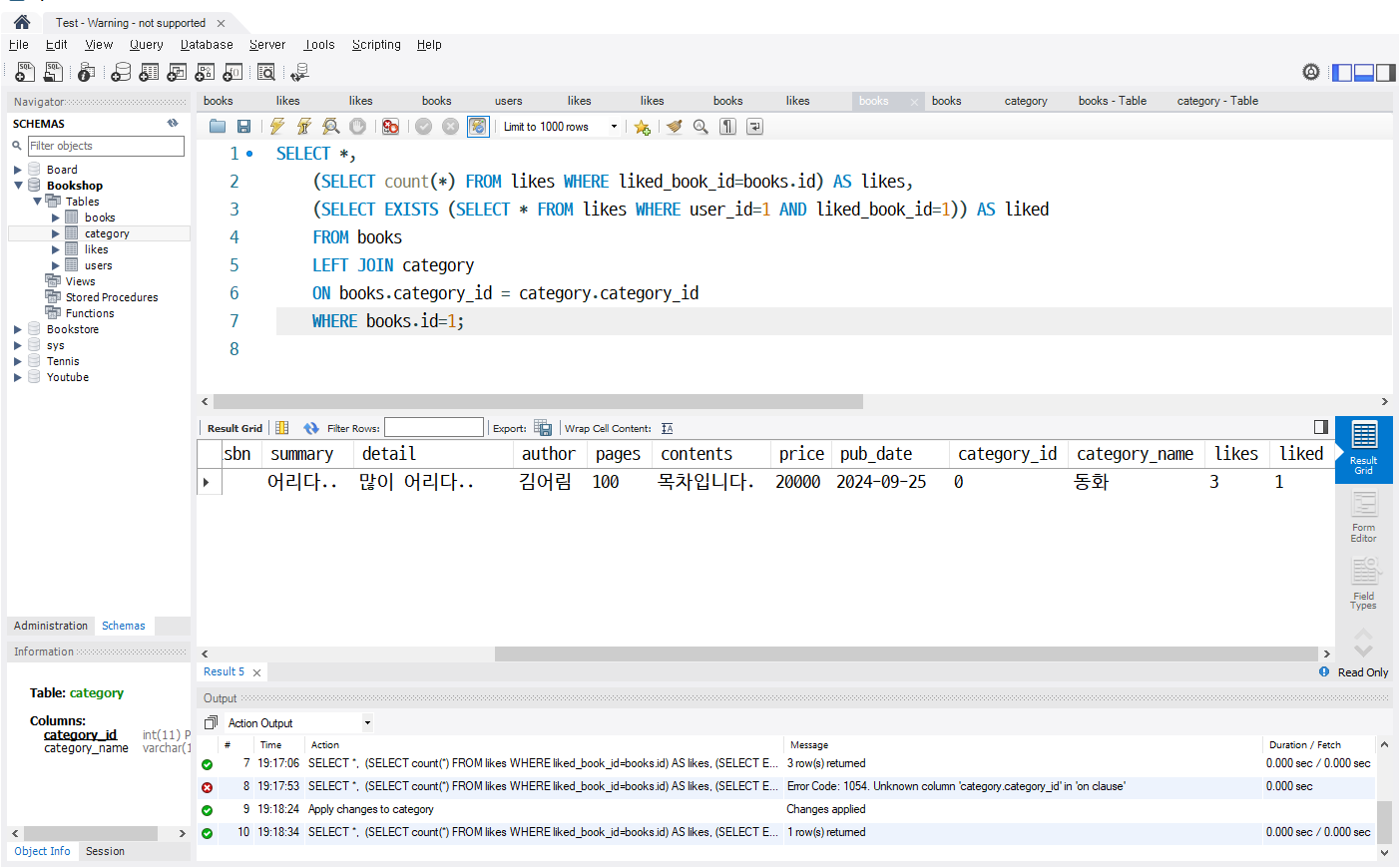Screen dimensions: 1400x868
Task: Search table data icon
Action: pos(266,72)
